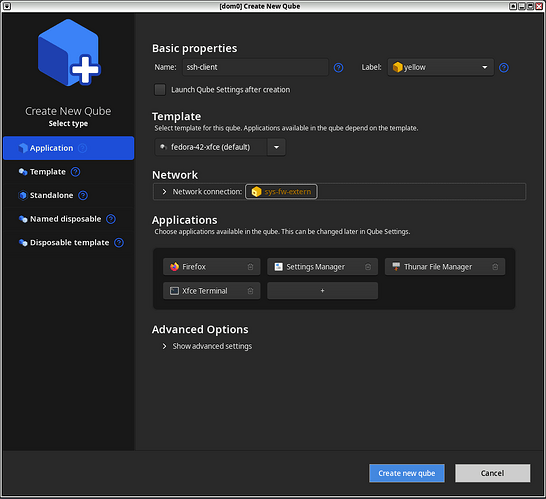Open the template dropdown arrow
The image size is (546, 499).
[276, 147]
